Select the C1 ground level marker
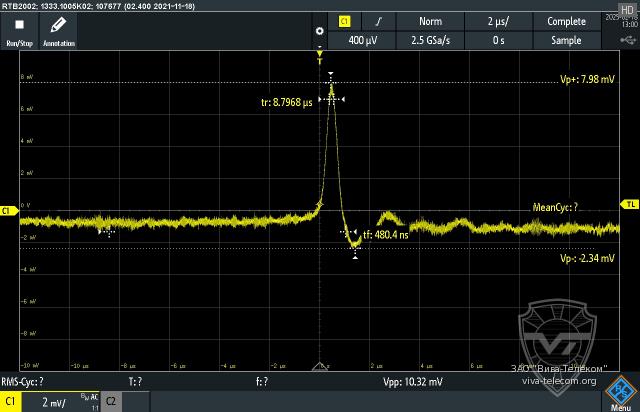This screenshot has width=640, height=412. (9, 211)
